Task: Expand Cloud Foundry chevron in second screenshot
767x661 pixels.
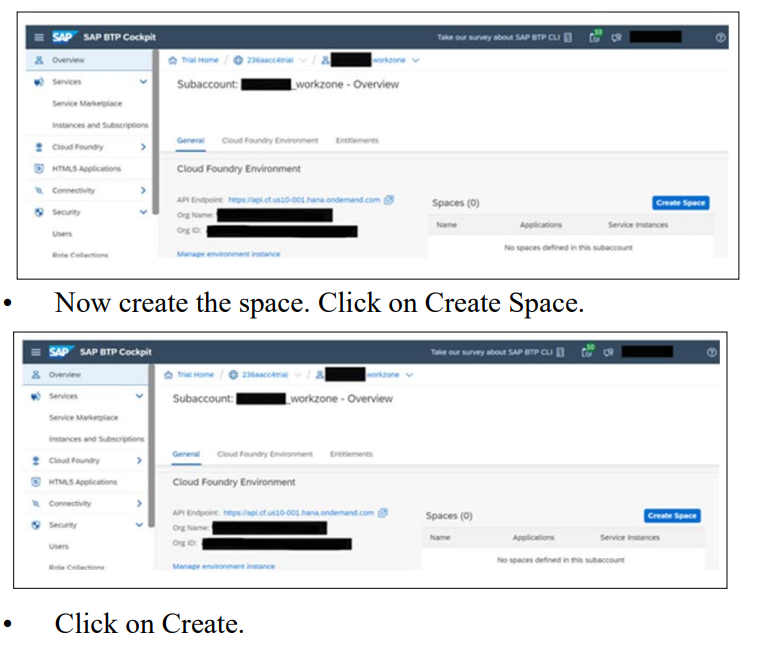Action: (x=139, y=460)
